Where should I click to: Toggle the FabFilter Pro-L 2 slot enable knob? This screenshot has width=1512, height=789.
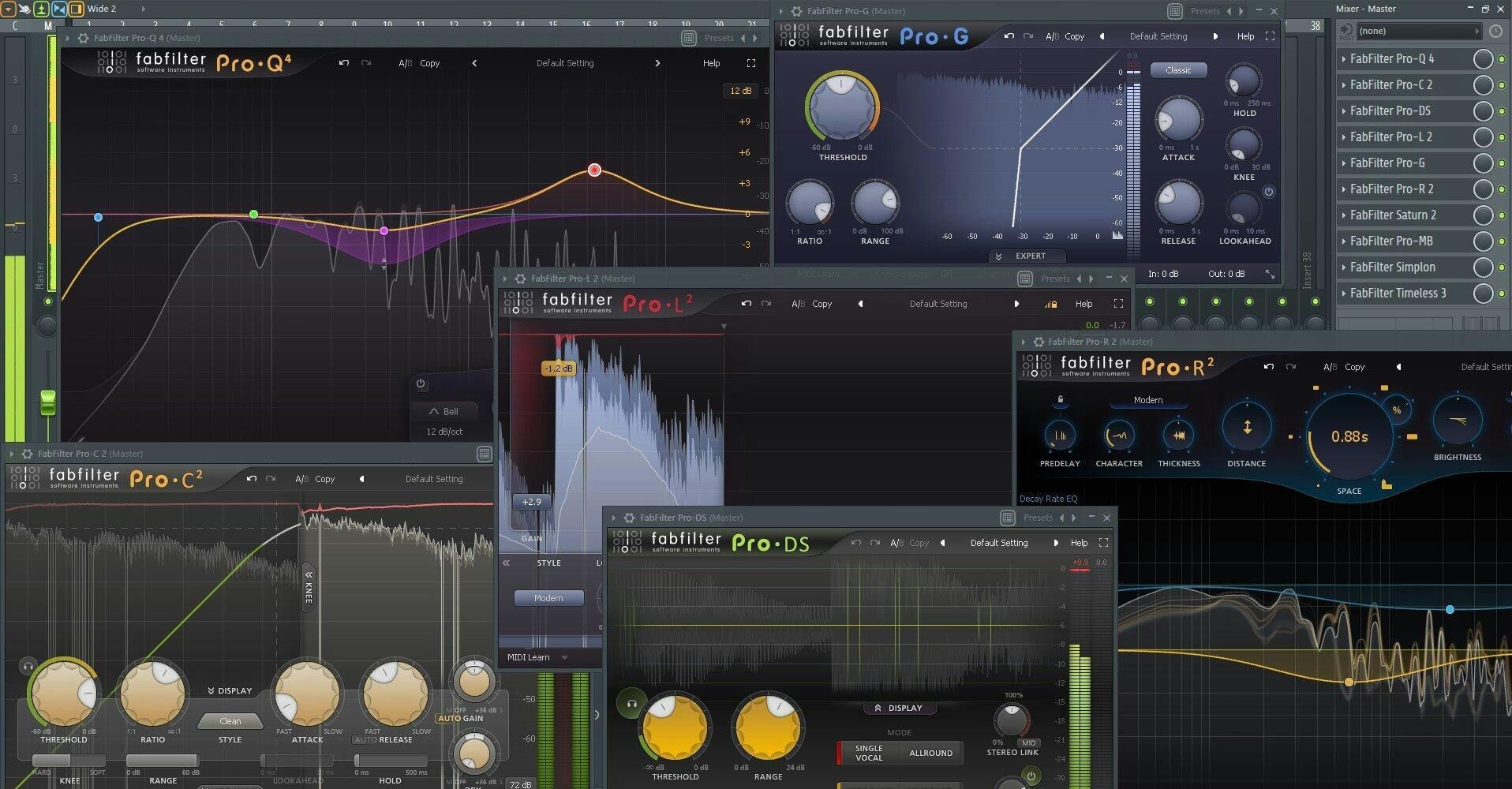[x=1484, y=136]
